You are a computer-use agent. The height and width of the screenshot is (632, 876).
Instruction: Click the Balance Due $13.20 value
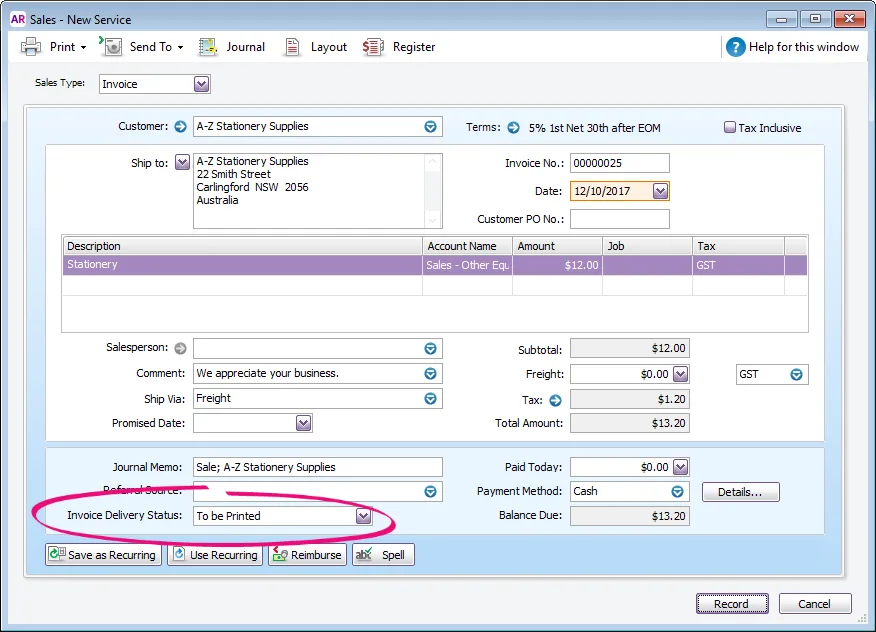click(x=630, y=516)
